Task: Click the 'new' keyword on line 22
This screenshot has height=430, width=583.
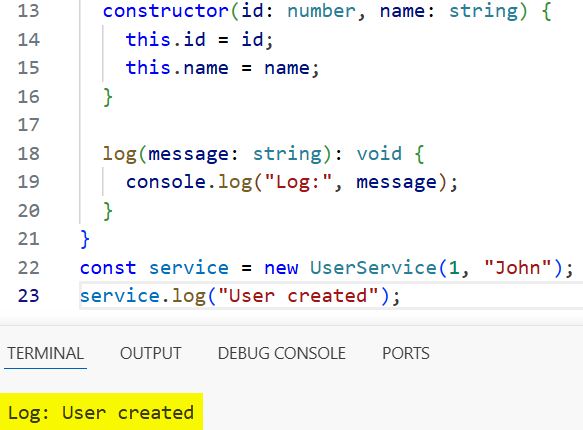Action: click(281, 268)
